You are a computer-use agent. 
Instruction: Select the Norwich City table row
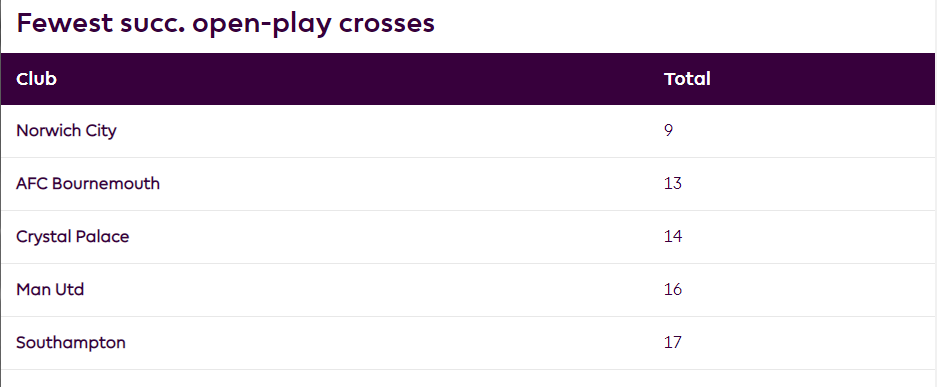tap(468, 131)
